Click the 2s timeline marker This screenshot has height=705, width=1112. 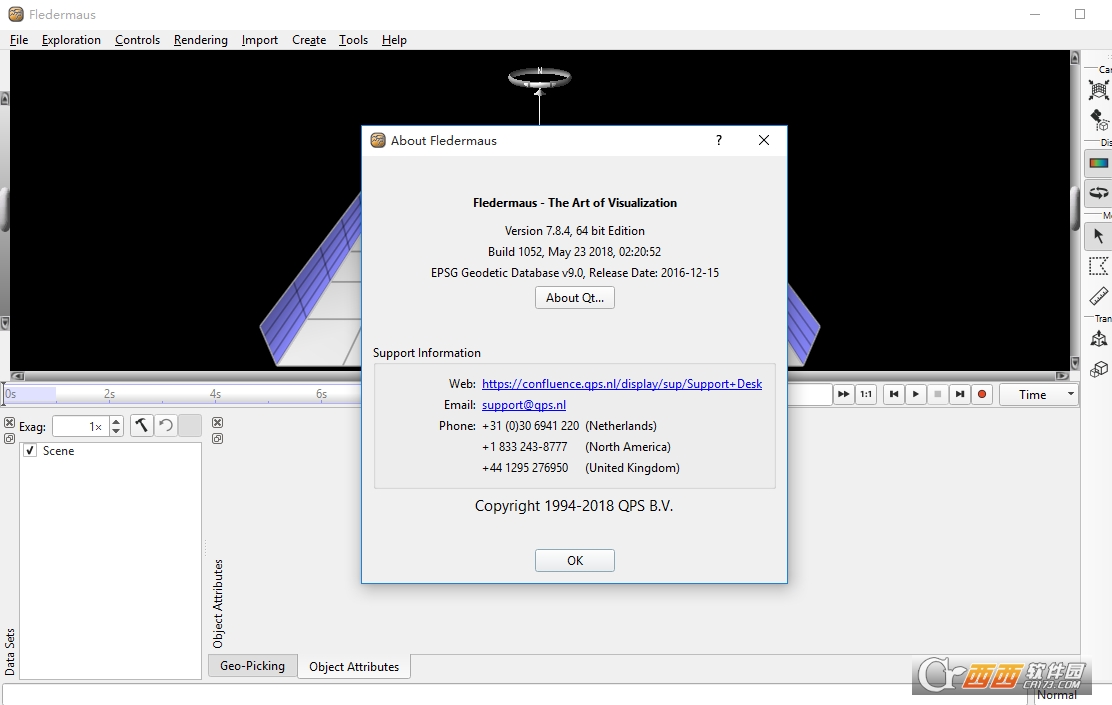tap(109, 394)
